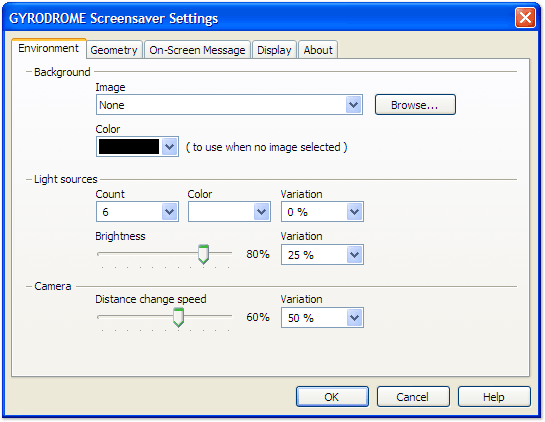Screen dimensions: 545x422
Task: Expand the camera Variation 50 % dropdown
Action: click(x=354, y=317)
